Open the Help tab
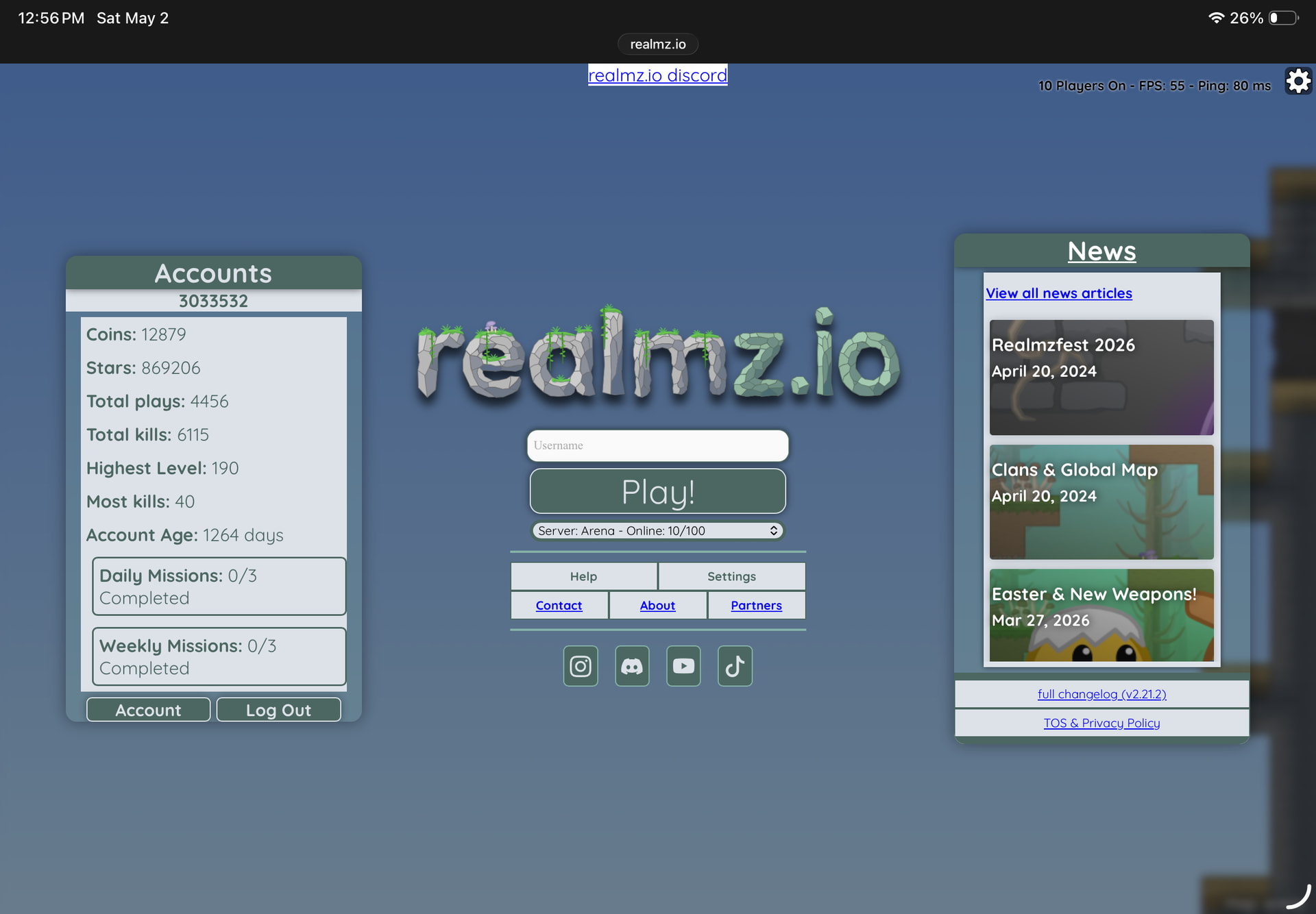The image size is (1316, 914). pyautogui.click(x=584, y=576)
